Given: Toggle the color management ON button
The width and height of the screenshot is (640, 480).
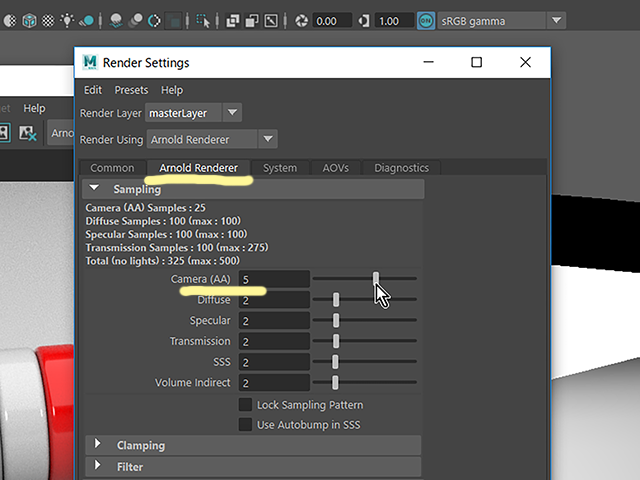Looking at the screenshot, I should (x=426, y=20).
